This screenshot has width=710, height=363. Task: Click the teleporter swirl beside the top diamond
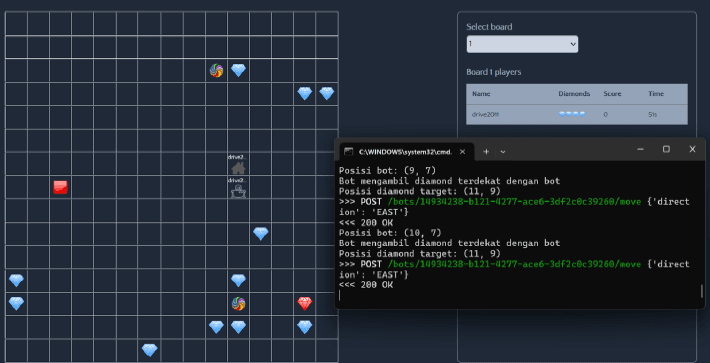[216, 71]
